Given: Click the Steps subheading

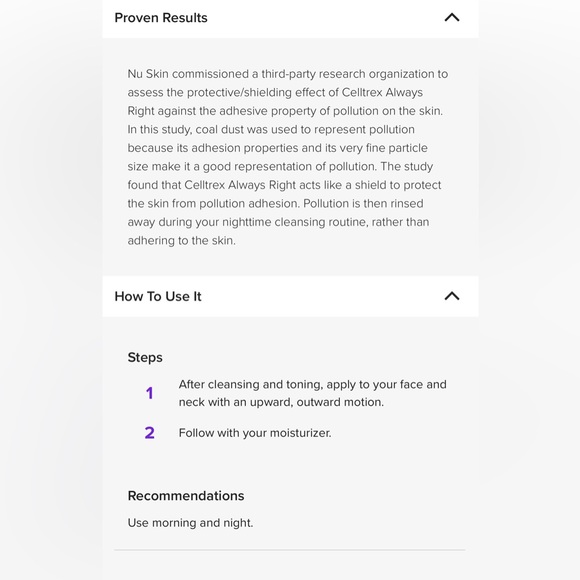Looking at the screenshot, I should pyautogui.click(x=145, y=358).
